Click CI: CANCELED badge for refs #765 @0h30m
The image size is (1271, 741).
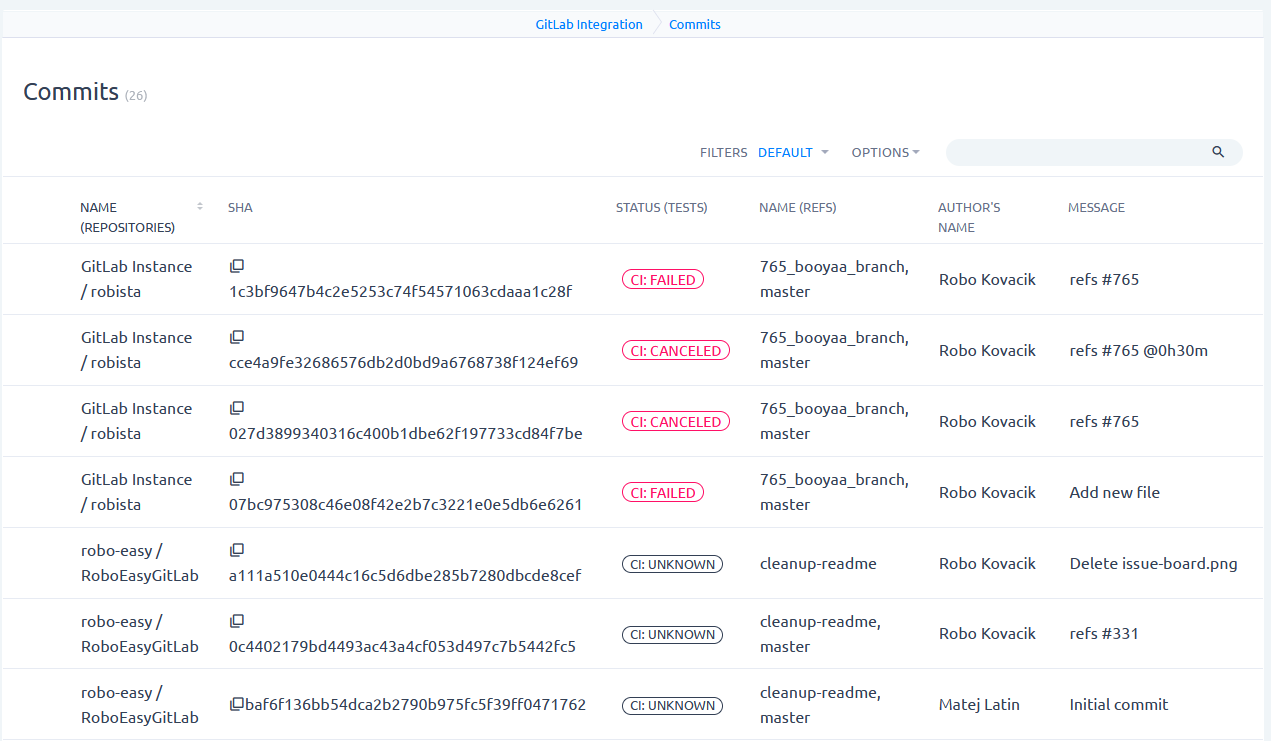click(675, 351)
